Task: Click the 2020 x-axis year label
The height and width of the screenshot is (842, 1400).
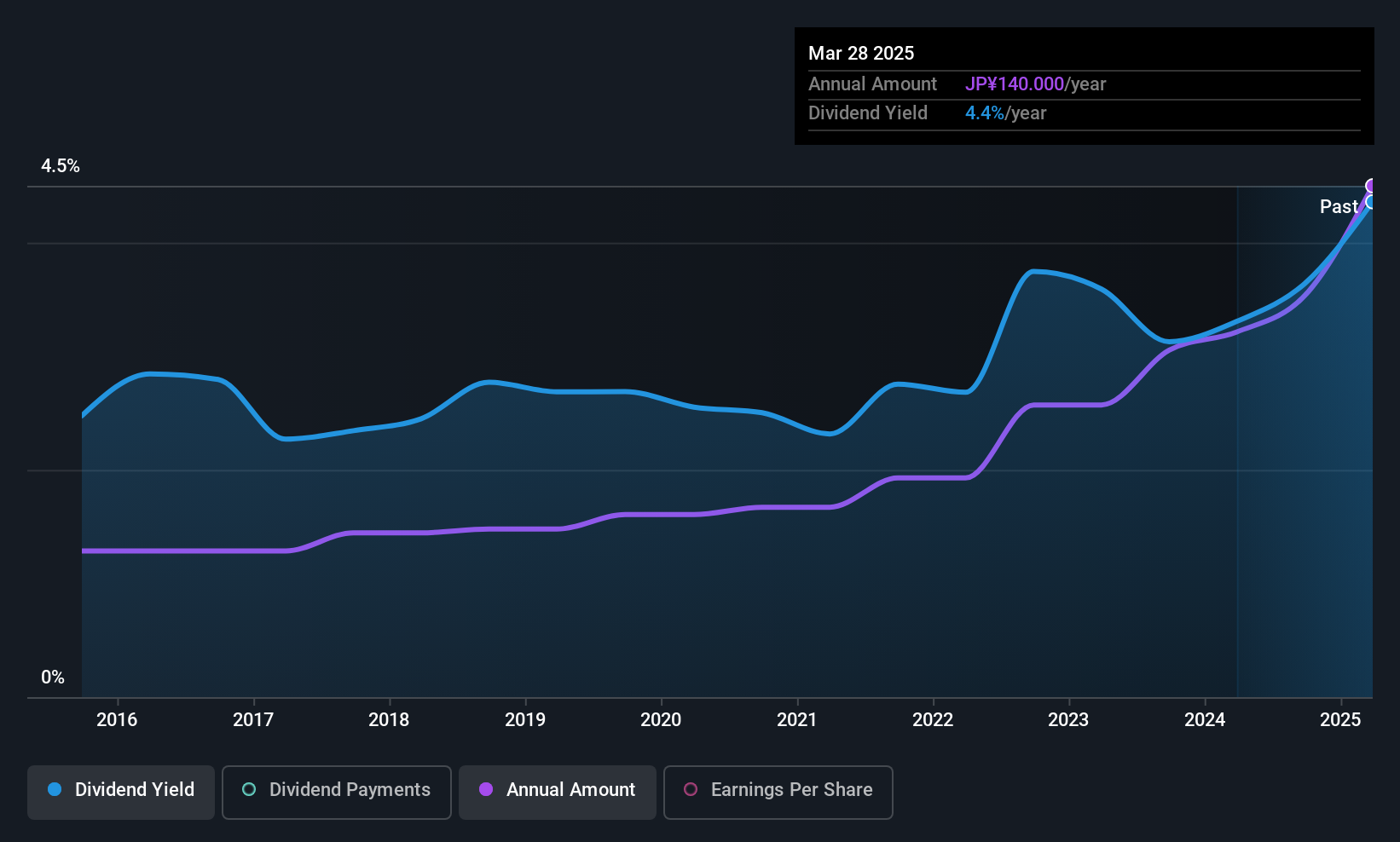Action: (x=661, y=719)
